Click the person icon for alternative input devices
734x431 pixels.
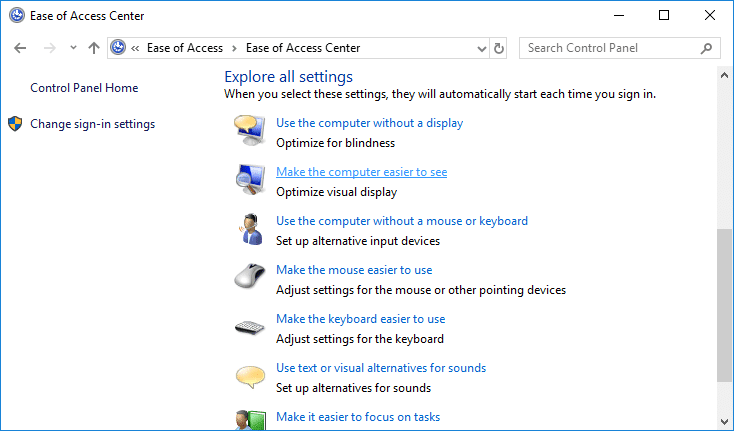pyautogui.click(x=248, y=229)
